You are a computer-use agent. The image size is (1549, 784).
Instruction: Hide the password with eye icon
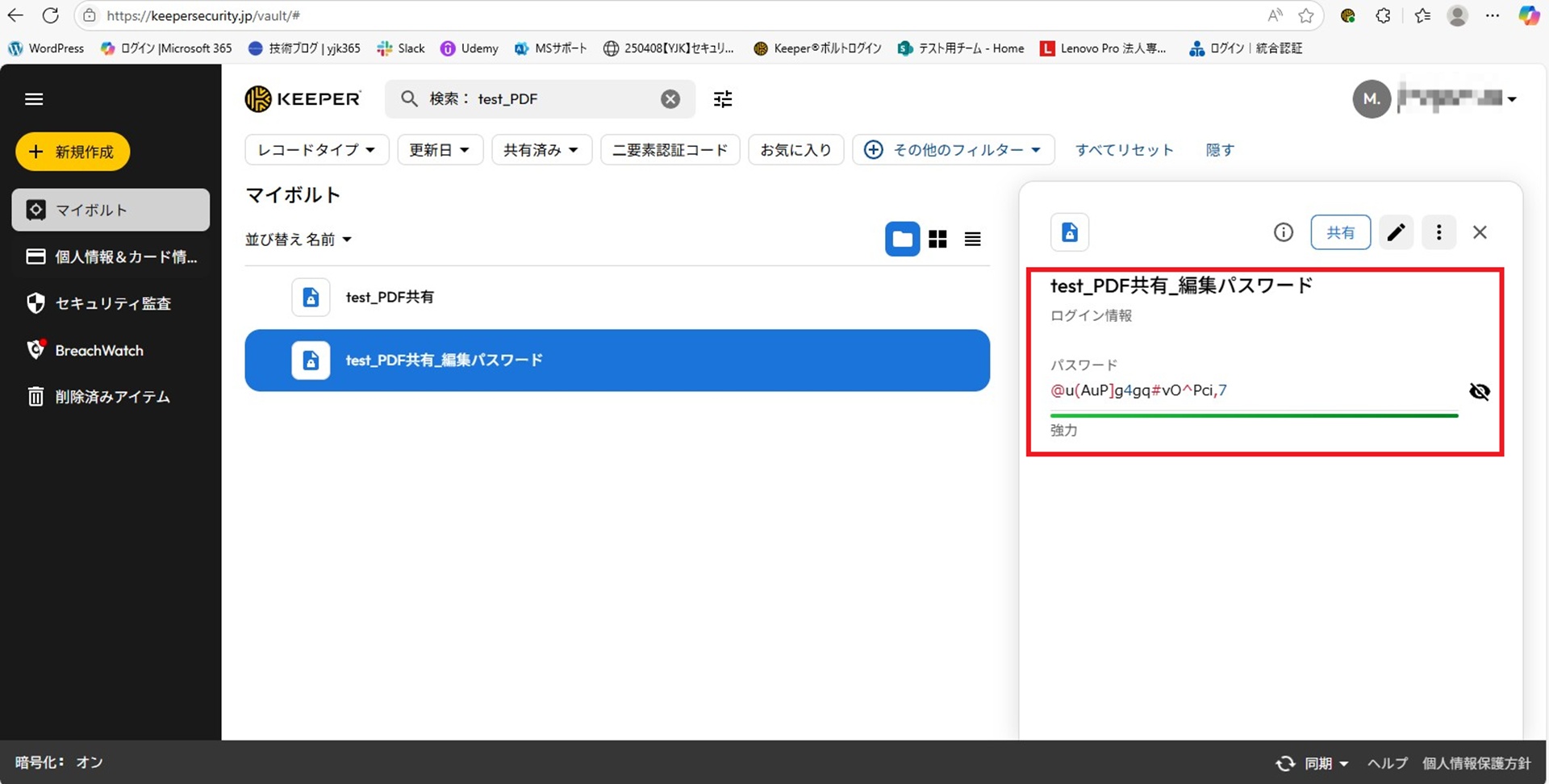click(x=1479, y=392)
